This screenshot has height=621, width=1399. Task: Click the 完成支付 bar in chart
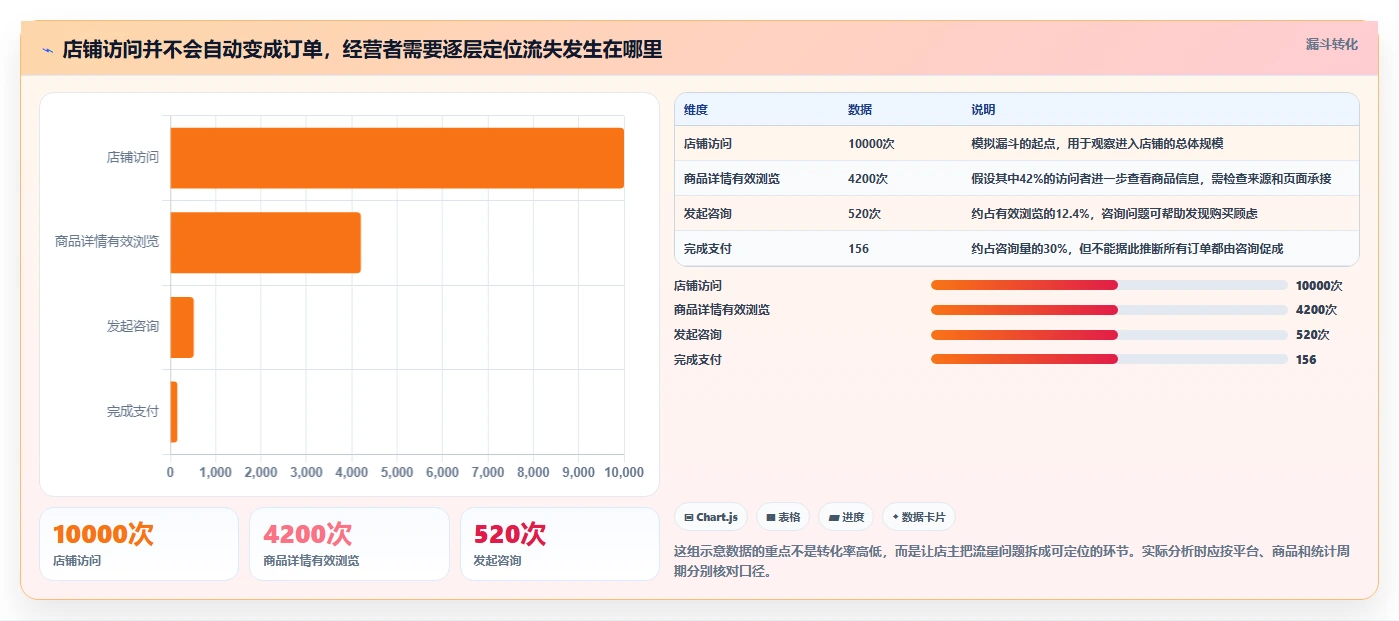tap(174, 411)
